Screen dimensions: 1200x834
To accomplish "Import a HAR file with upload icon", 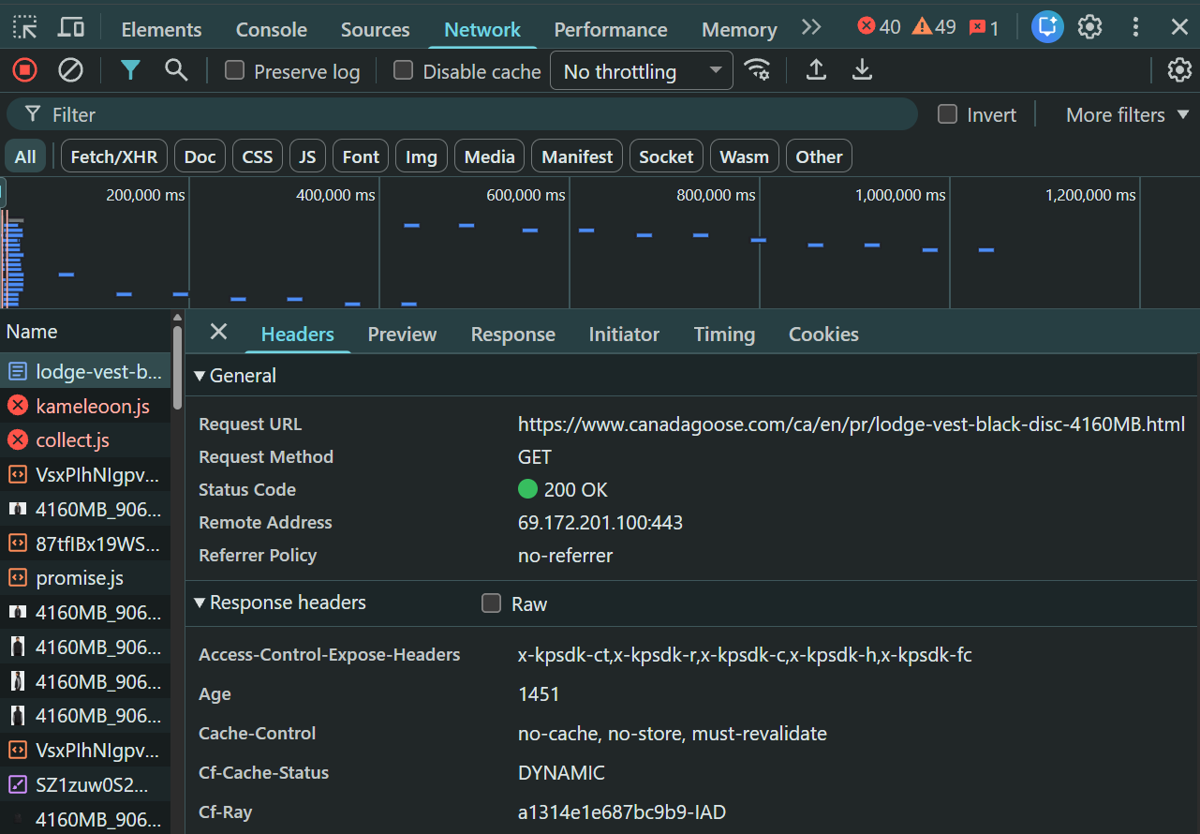I will pyautogui.click(x=816, y=70).
